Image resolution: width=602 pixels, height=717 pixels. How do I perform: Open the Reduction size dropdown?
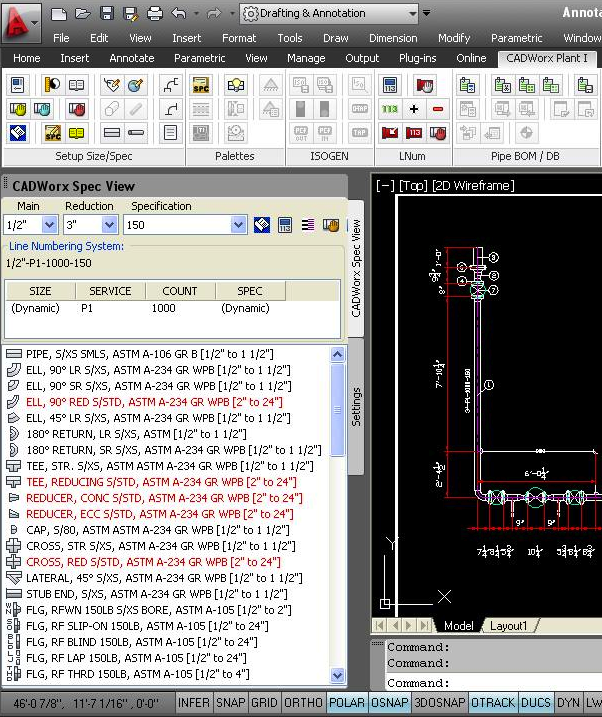pos(109,225)
